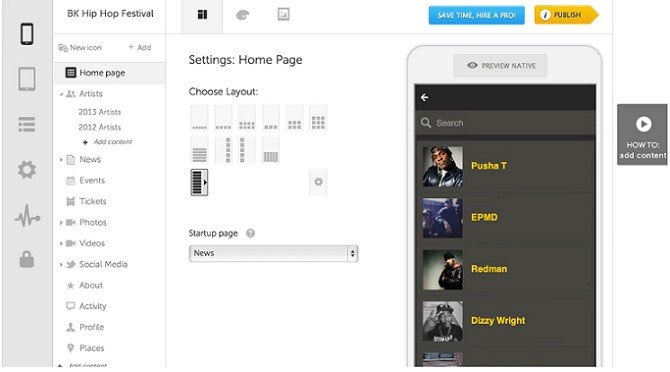670x372 pixels.
Task: Click the layout gear icon under Choose Layout
Action: [x=318, y=182]
